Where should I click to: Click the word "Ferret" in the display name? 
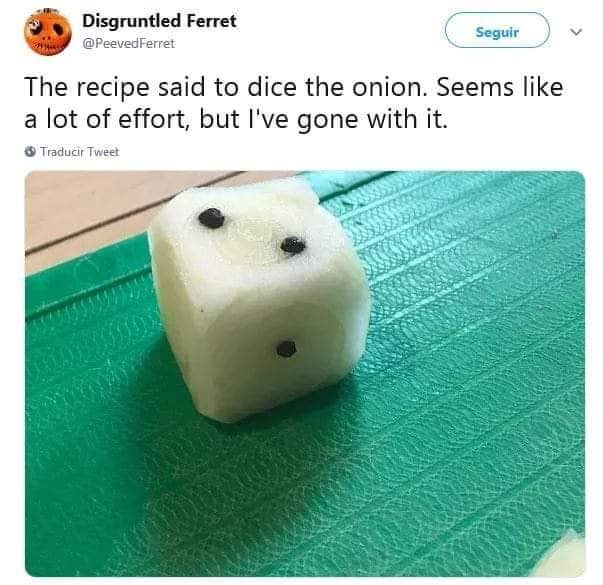[x=212, y=21]
